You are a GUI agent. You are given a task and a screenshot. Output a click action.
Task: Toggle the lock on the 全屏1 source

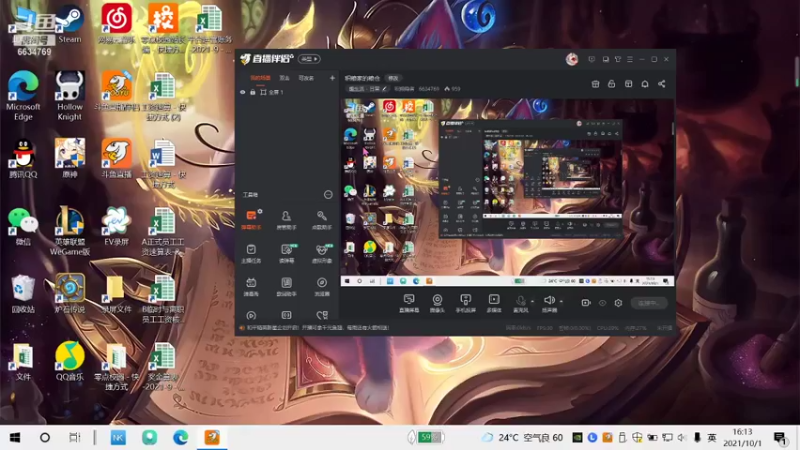[253, 92]
